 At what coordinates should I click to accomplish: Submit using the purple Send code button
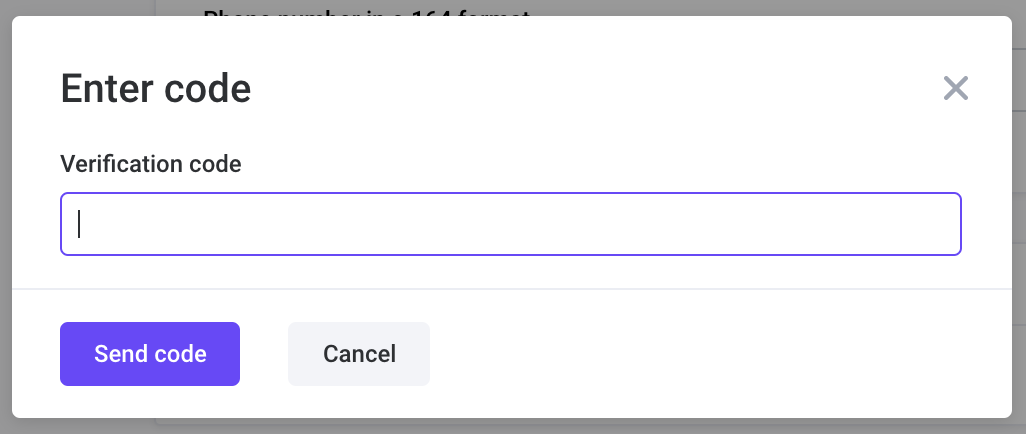pos(150,353)
